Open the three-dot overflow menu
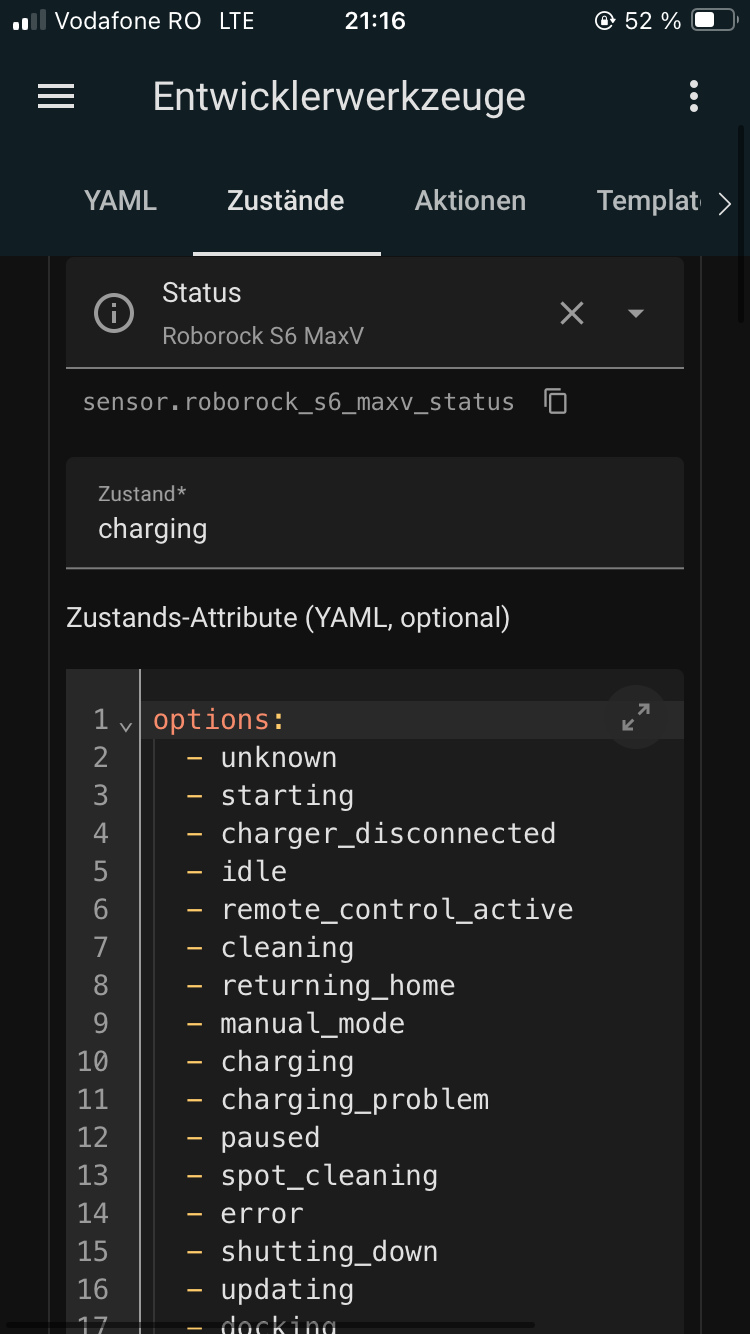The image size is (750, 1334). (694, 96)
